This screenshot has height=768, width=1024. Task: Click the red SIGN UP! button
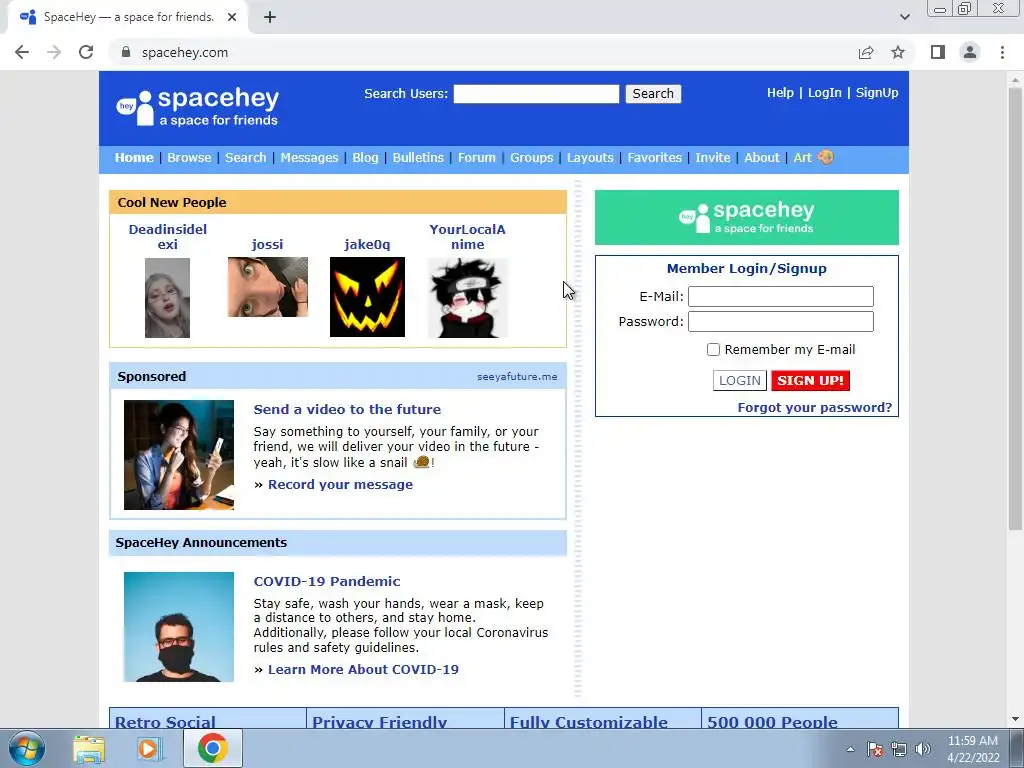(x=810, y=381)
